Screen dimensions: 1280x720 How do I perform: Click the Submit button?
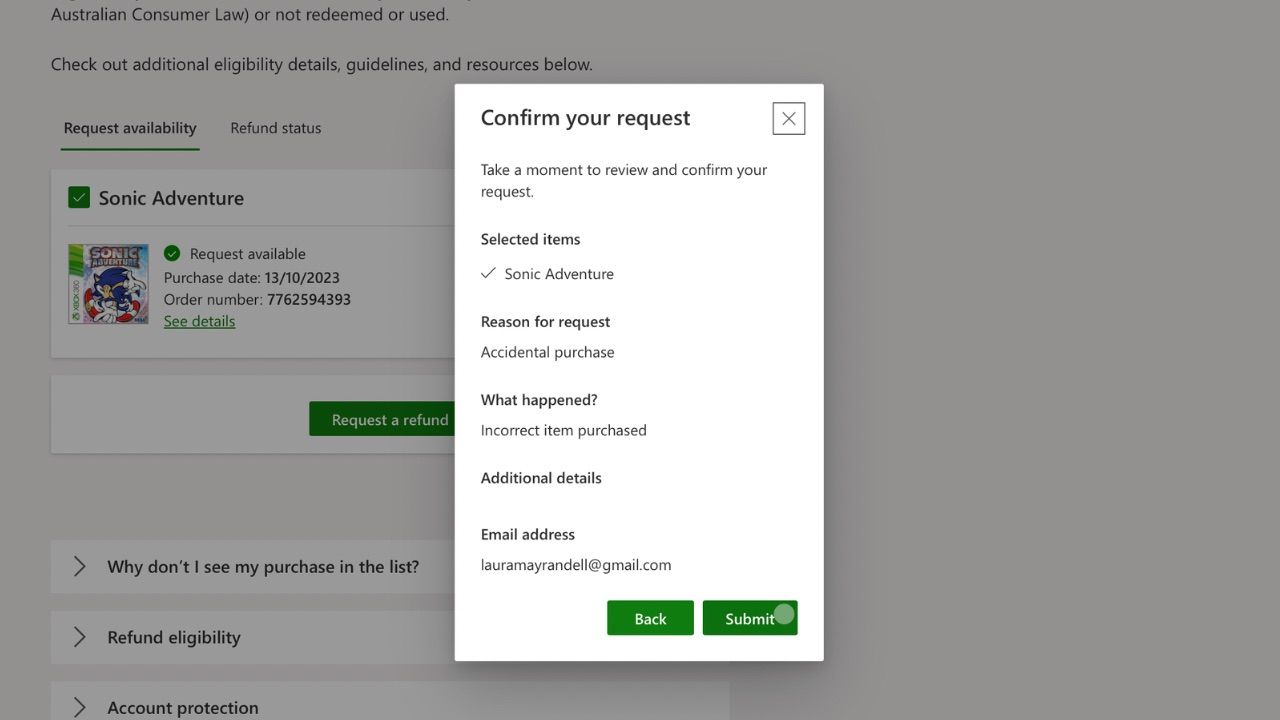[749, 618]
